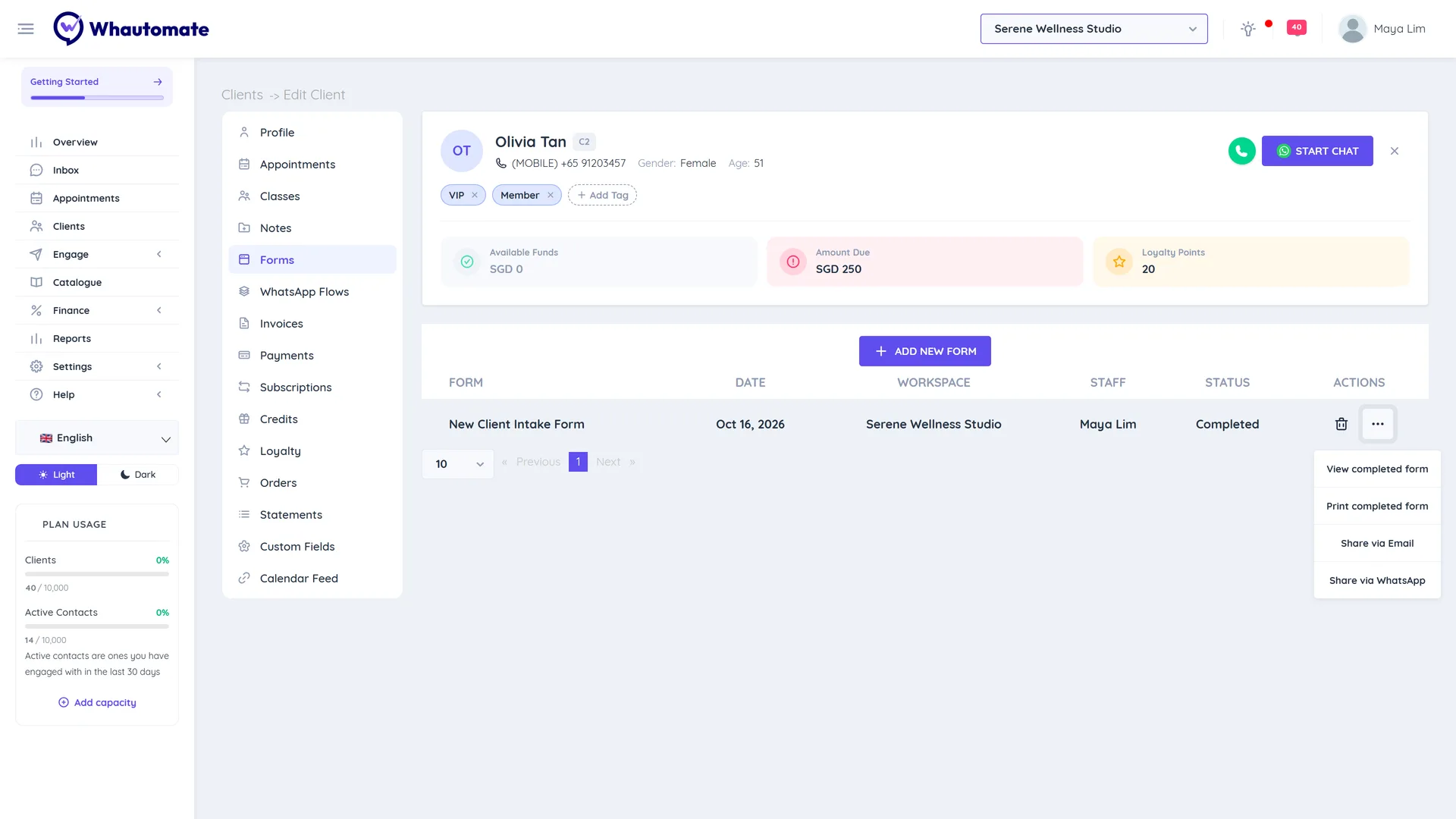The image size is (1456, 819).
Task: Expand the Settings sidebar section
Action: point(97,366)
